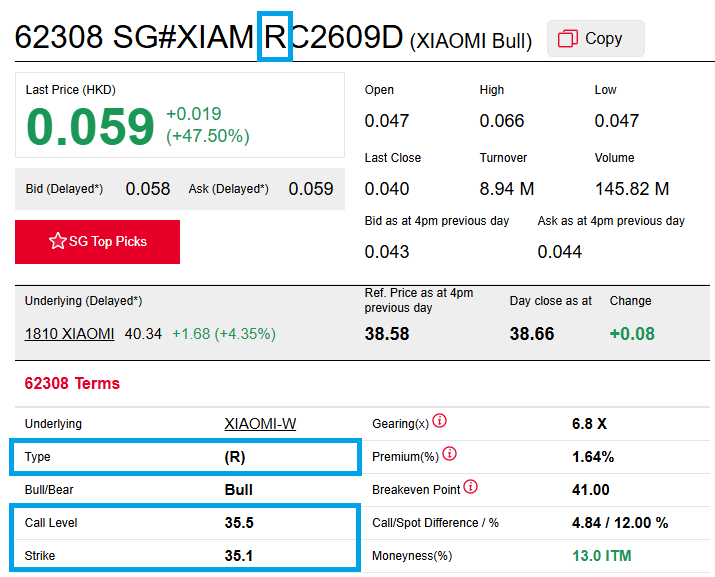Click the Premium(%) info icon

449,455
